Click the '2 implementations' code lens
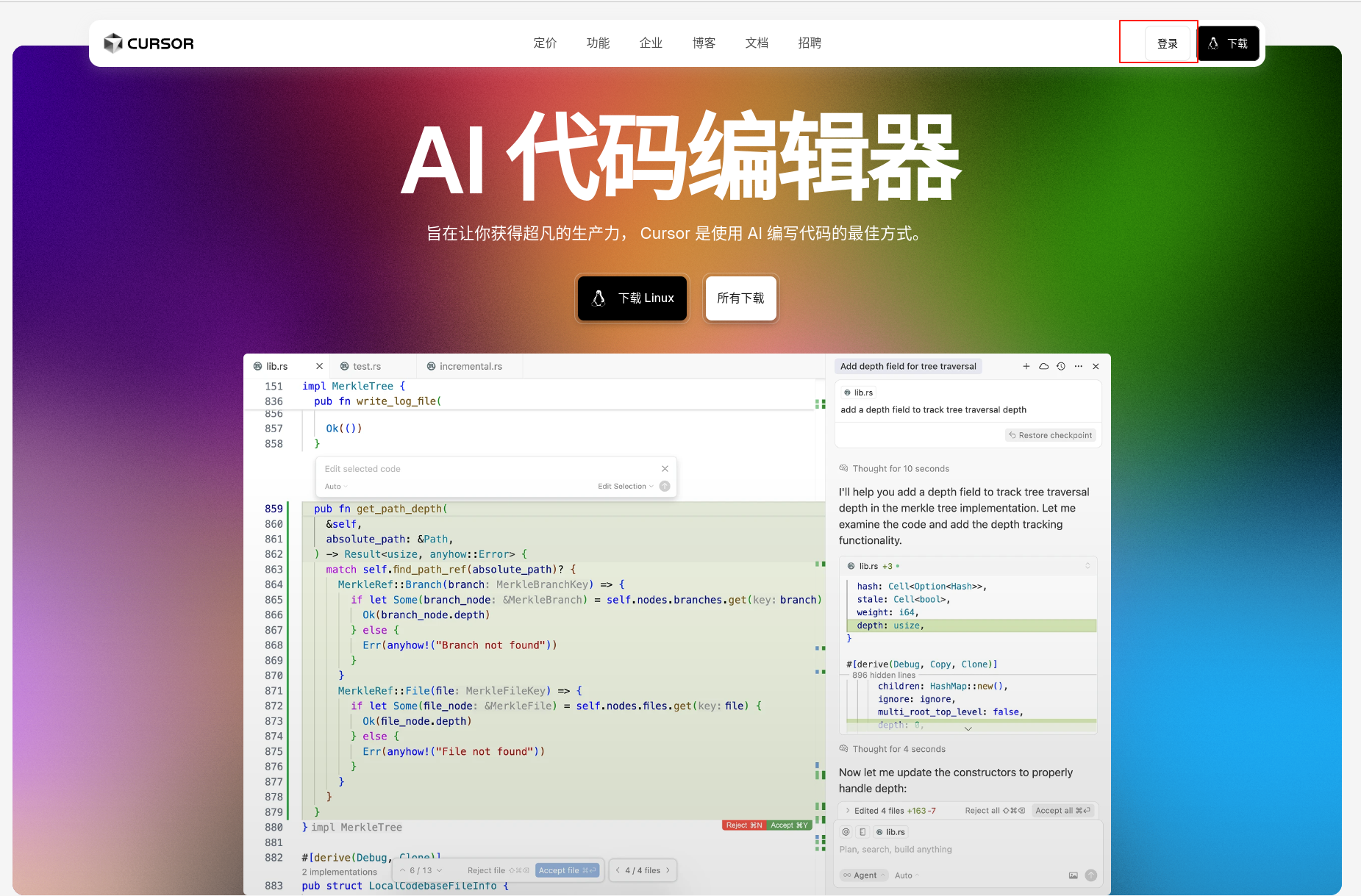The image size is (1361, 896). pos(339,872)
